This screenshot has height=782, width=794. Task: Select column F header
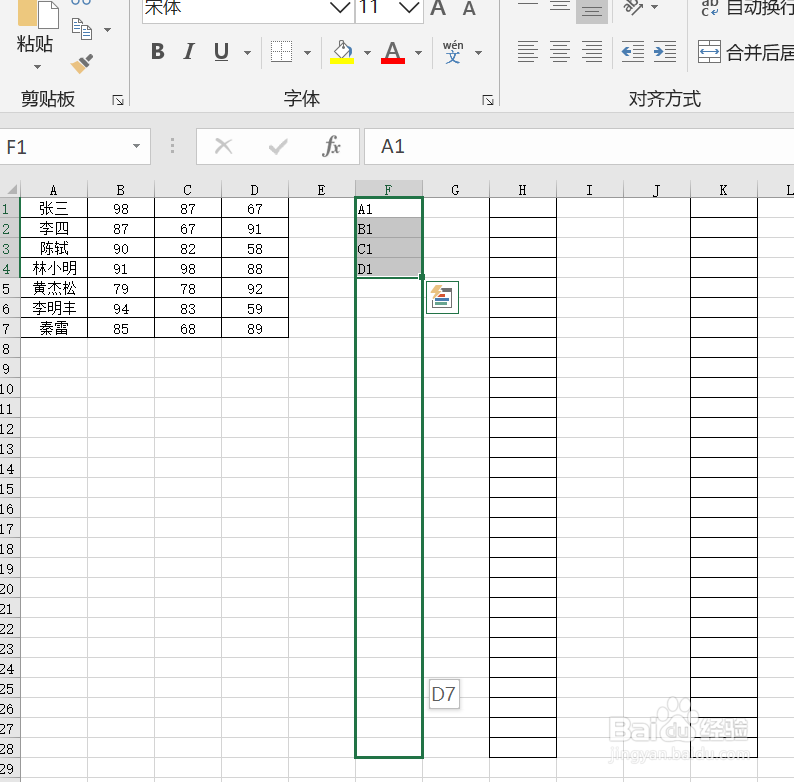(388, 189)
